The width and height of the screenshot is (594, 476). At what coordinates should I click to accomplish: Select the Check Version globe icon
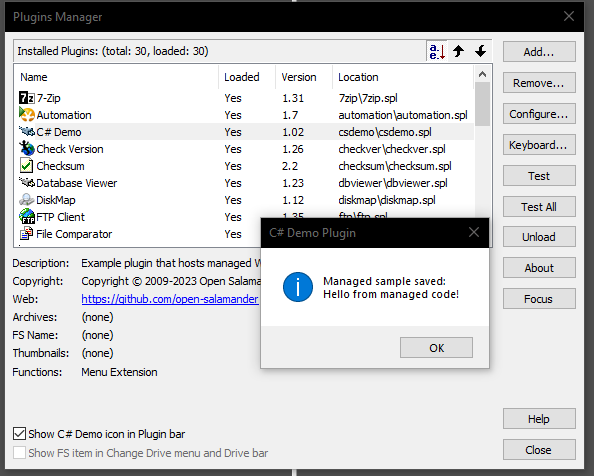pyautogui.click(x=27, y=149)
